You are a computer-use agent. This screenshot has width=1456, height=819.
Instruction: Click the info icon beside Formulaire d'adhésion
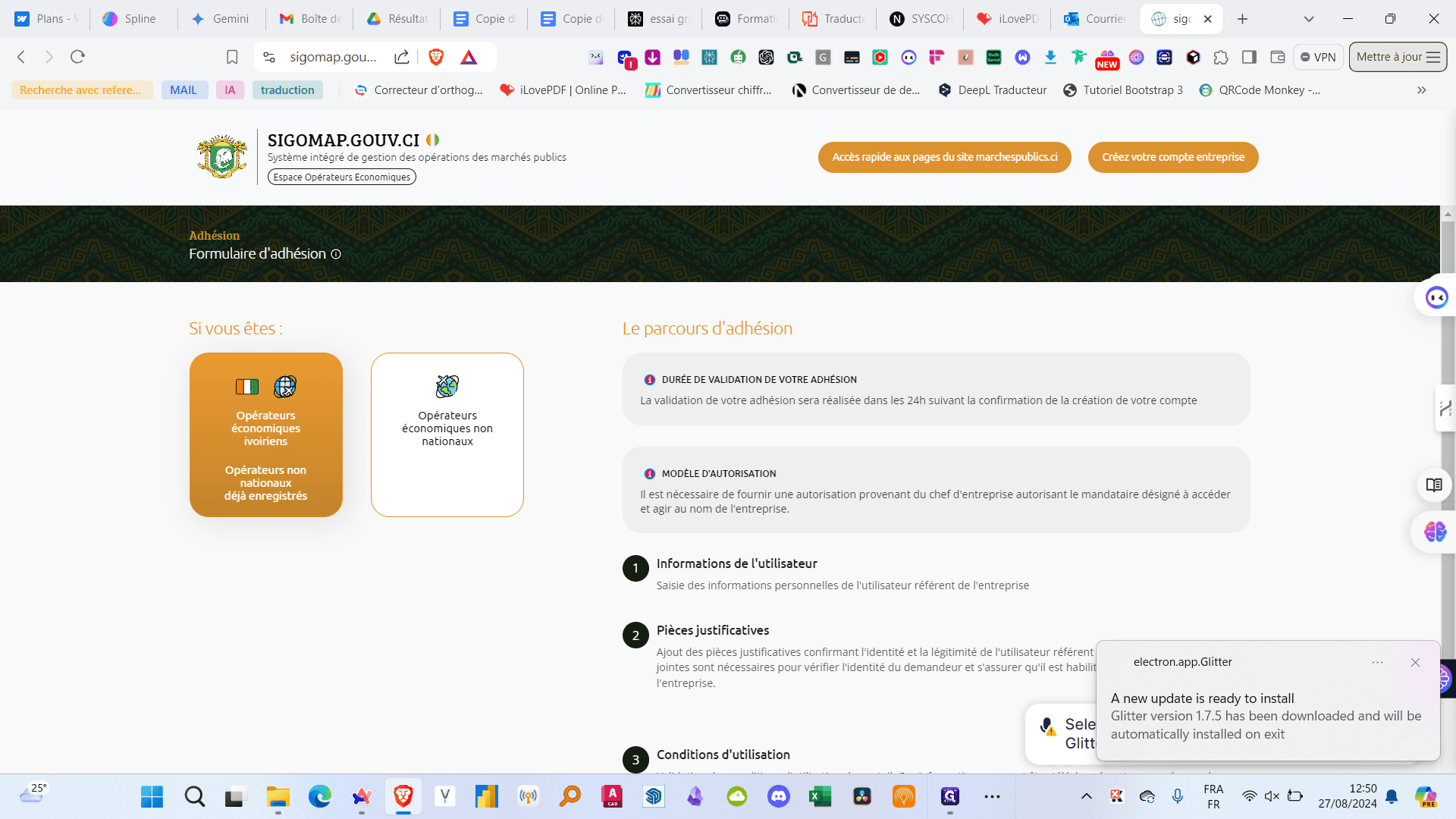(x=336, y=254)
